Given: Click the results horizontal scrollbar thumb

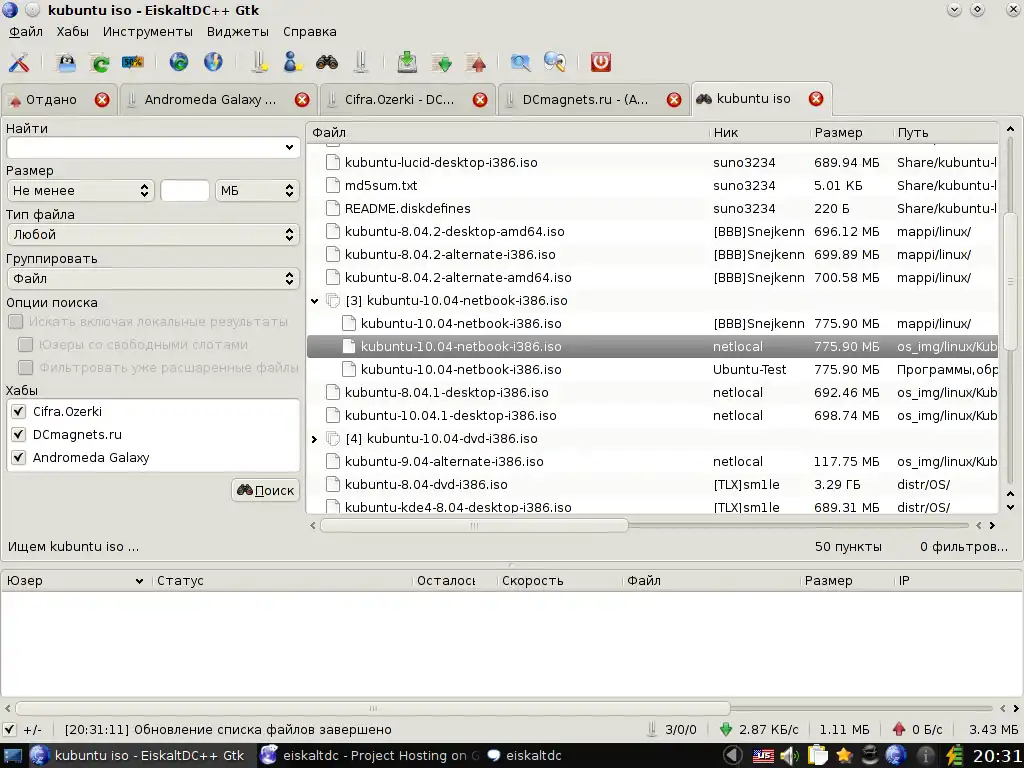Looking at the screenshot, I should click(474, 525).
